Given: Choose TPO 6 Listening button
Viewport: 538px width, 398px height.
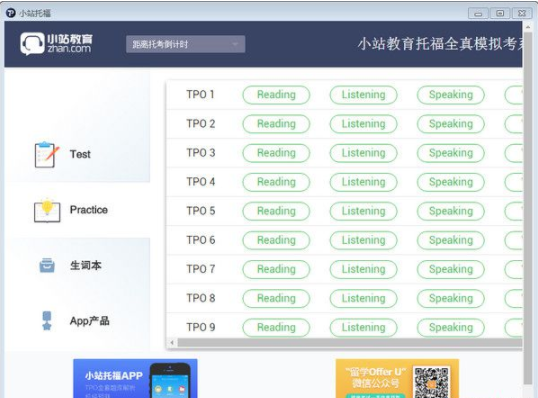Looking at the screenshot, I should pyautogui.click(x=363, y=240).
